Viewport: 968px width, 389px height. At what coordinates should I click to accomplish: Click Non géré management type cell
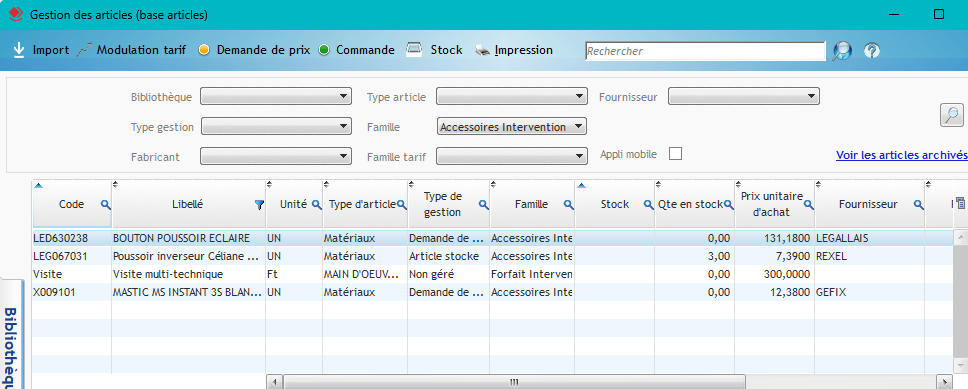coord(449,274)
